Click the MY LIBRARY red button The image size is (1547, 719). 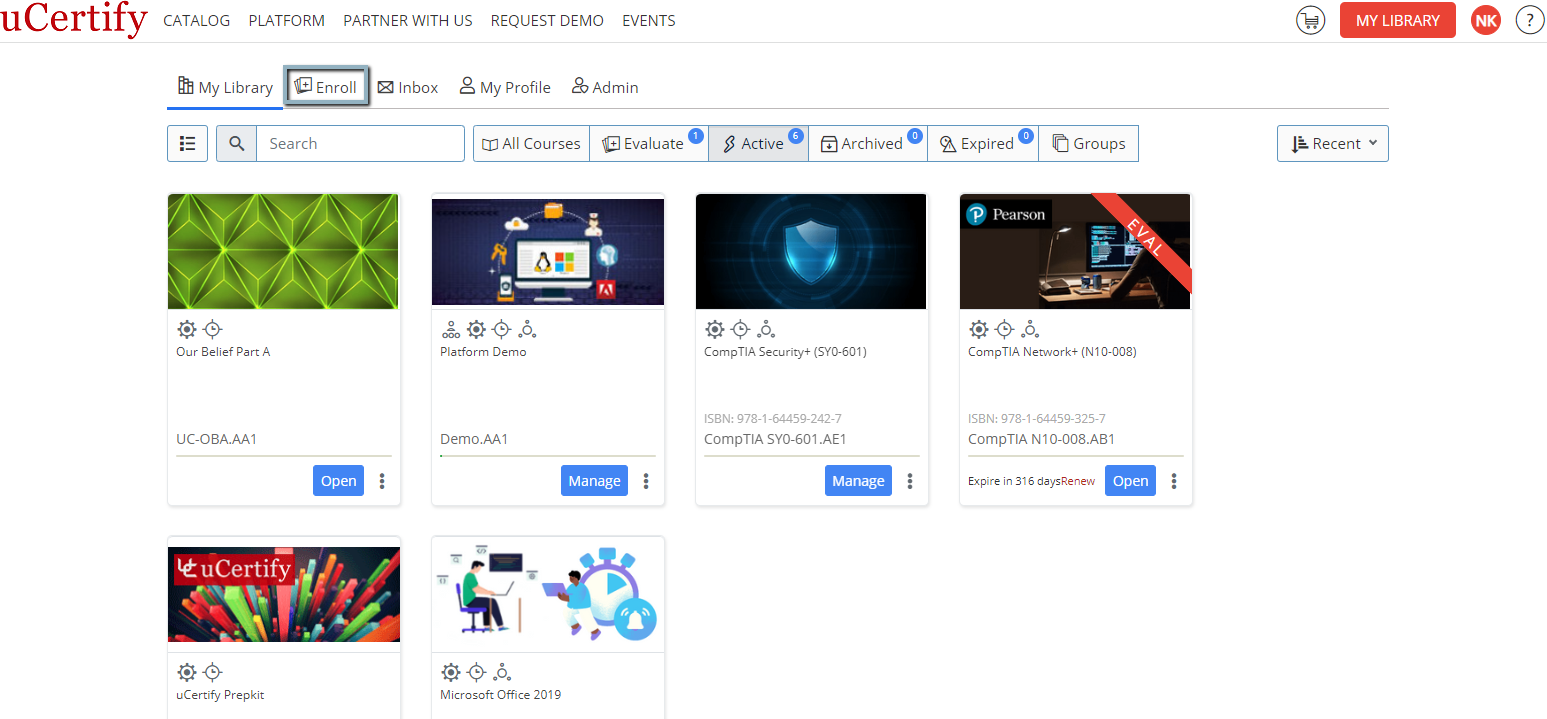point(1397,20)
